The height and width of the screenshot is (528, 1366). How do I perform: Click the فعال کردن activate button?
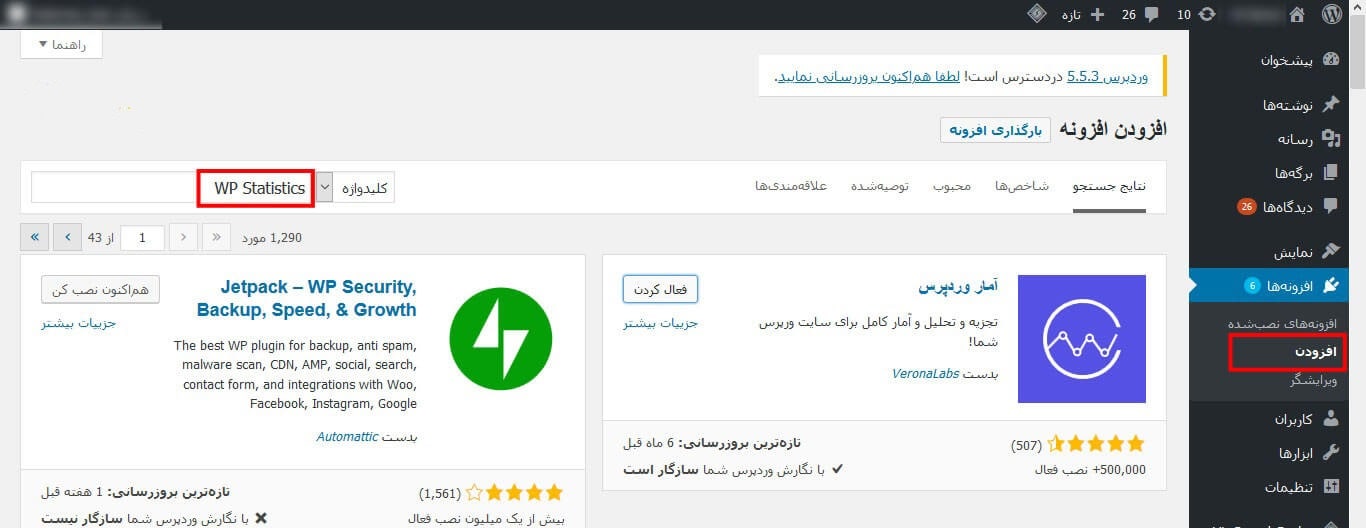point(660,289)
